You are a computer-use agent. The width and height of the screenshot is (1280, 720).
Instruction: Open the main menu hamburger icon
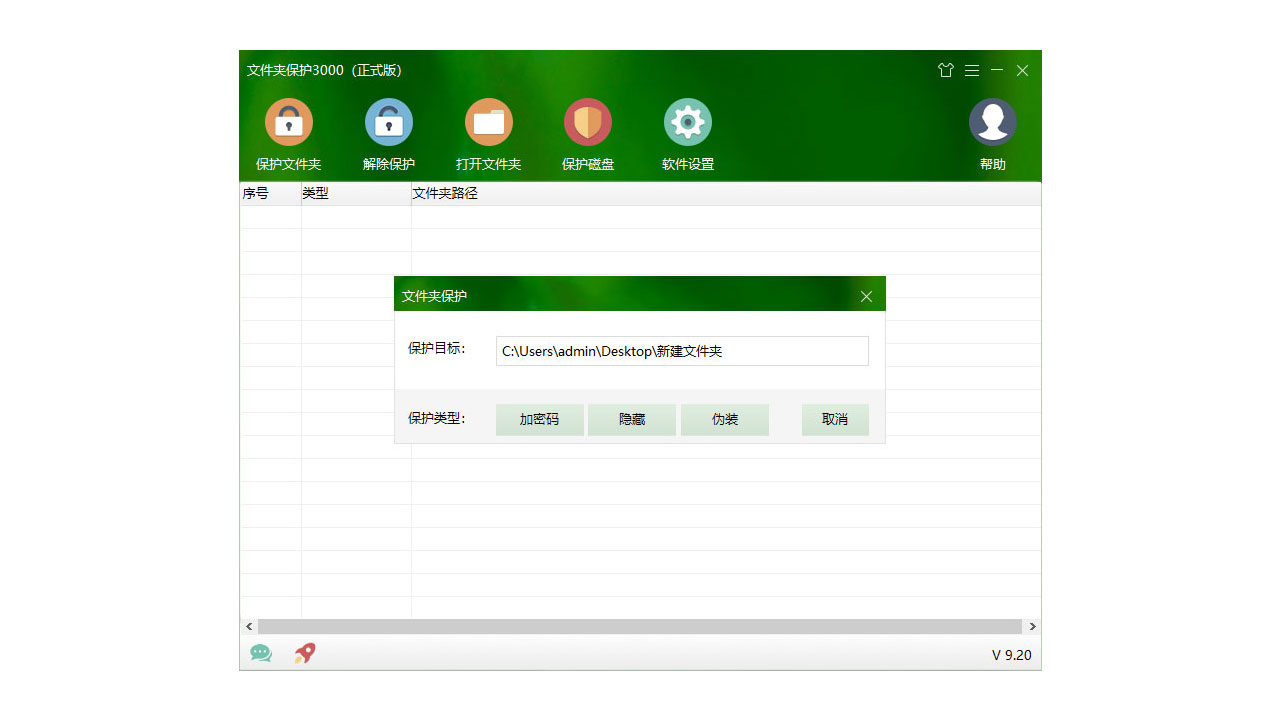point(972,70)
